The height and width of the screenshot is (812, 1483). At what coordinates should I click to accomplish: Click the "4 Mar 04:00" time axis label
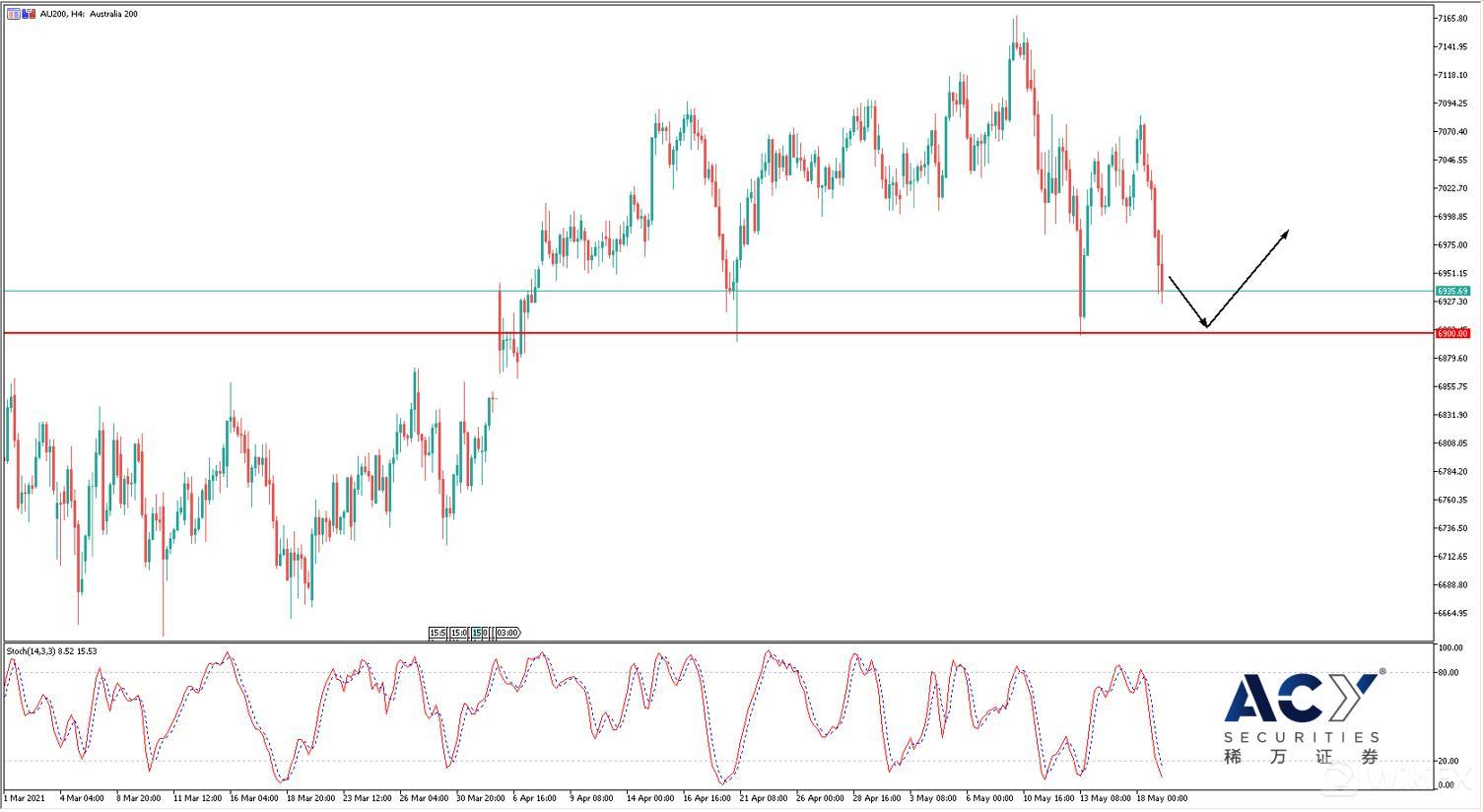click(83, 798)
